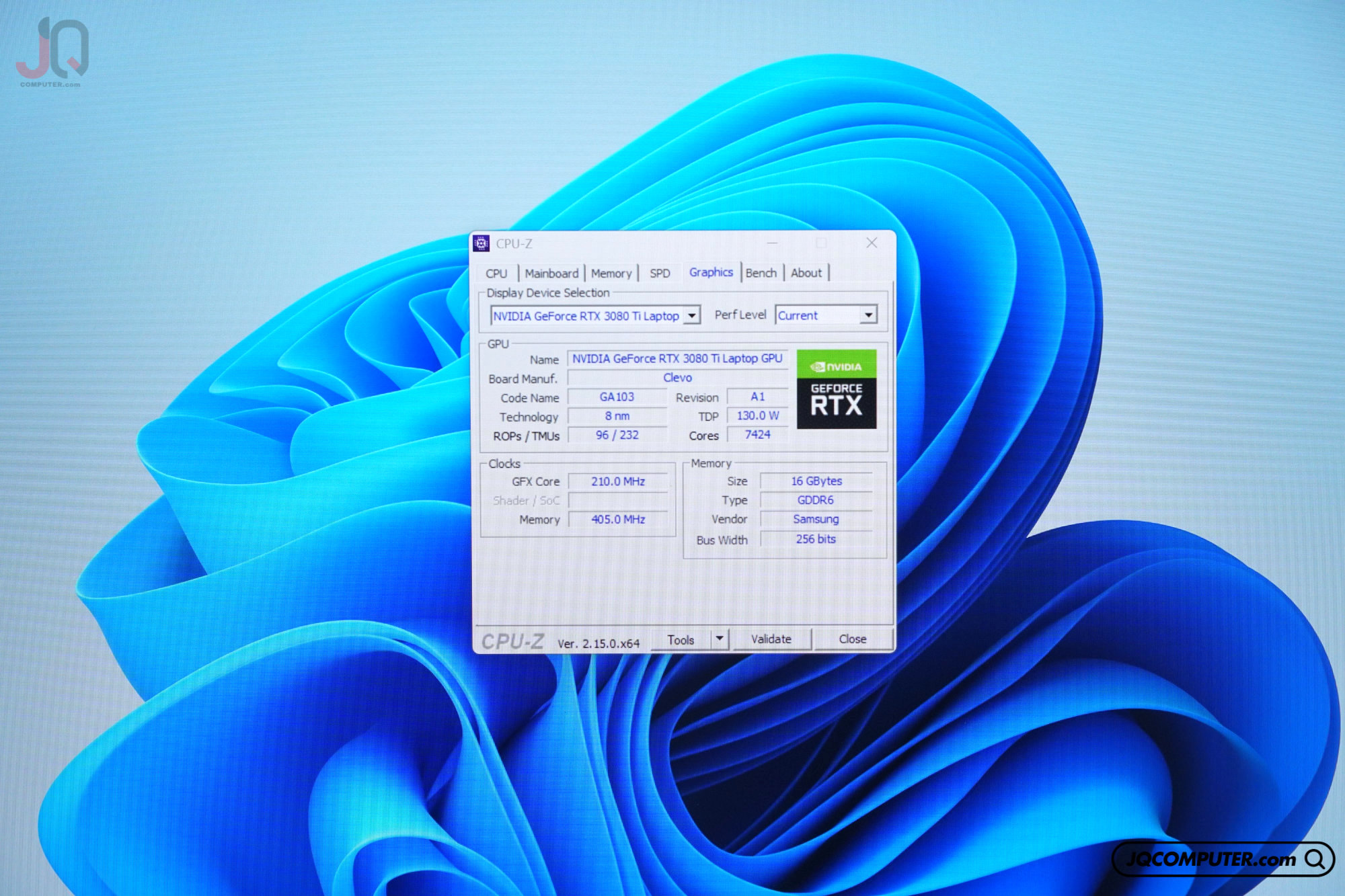
Task: Click the TDP value 130.0 W
Action: pos(758,415)
